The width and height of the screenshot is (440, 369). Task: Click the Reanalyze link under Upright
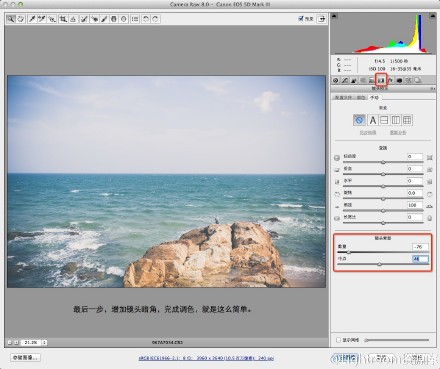click(x=398, y=133)
